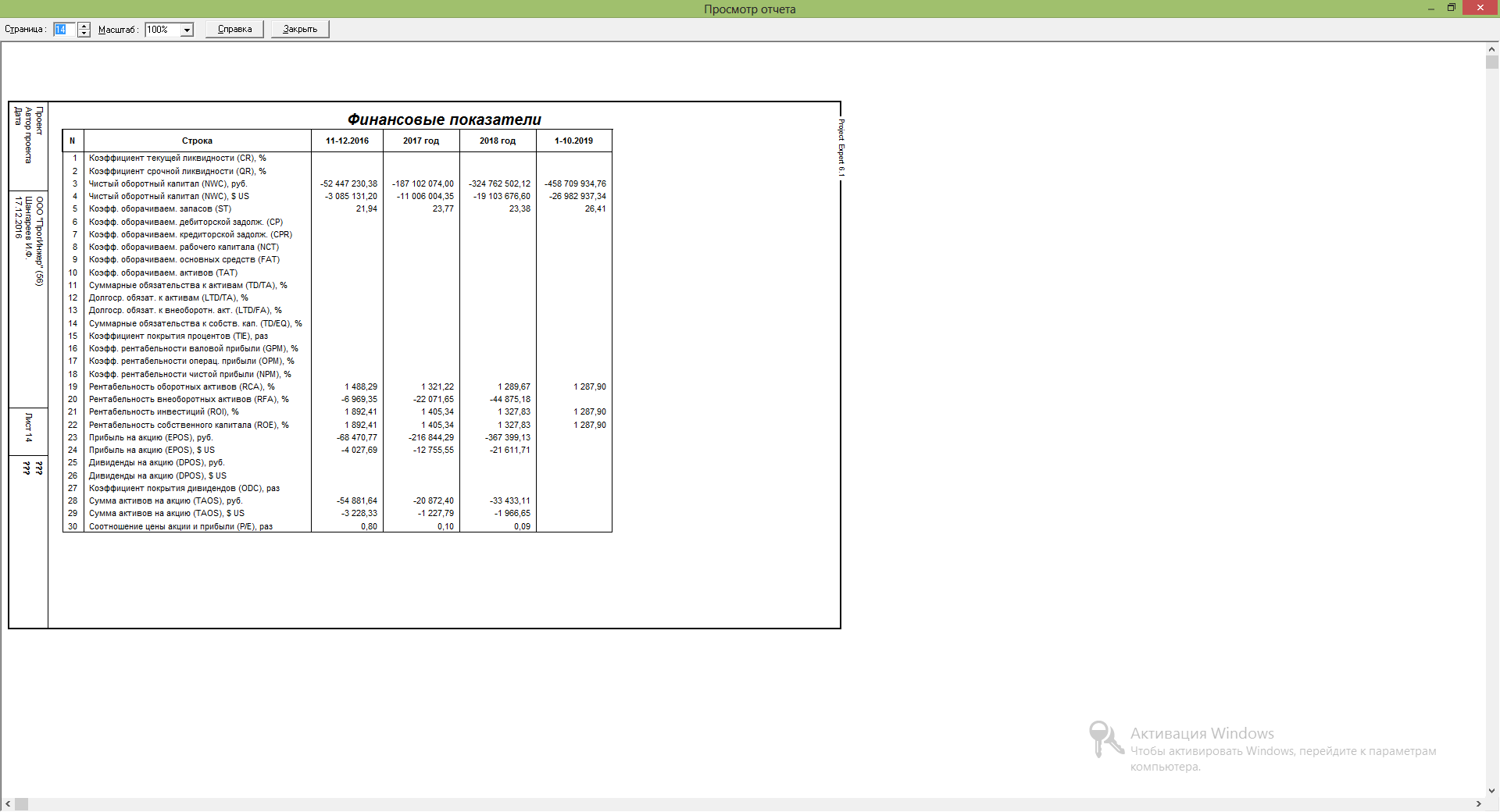Click row Сумма активов на акцию (TAOS), руб.
1500x812 pixels.
coord(337,500)
